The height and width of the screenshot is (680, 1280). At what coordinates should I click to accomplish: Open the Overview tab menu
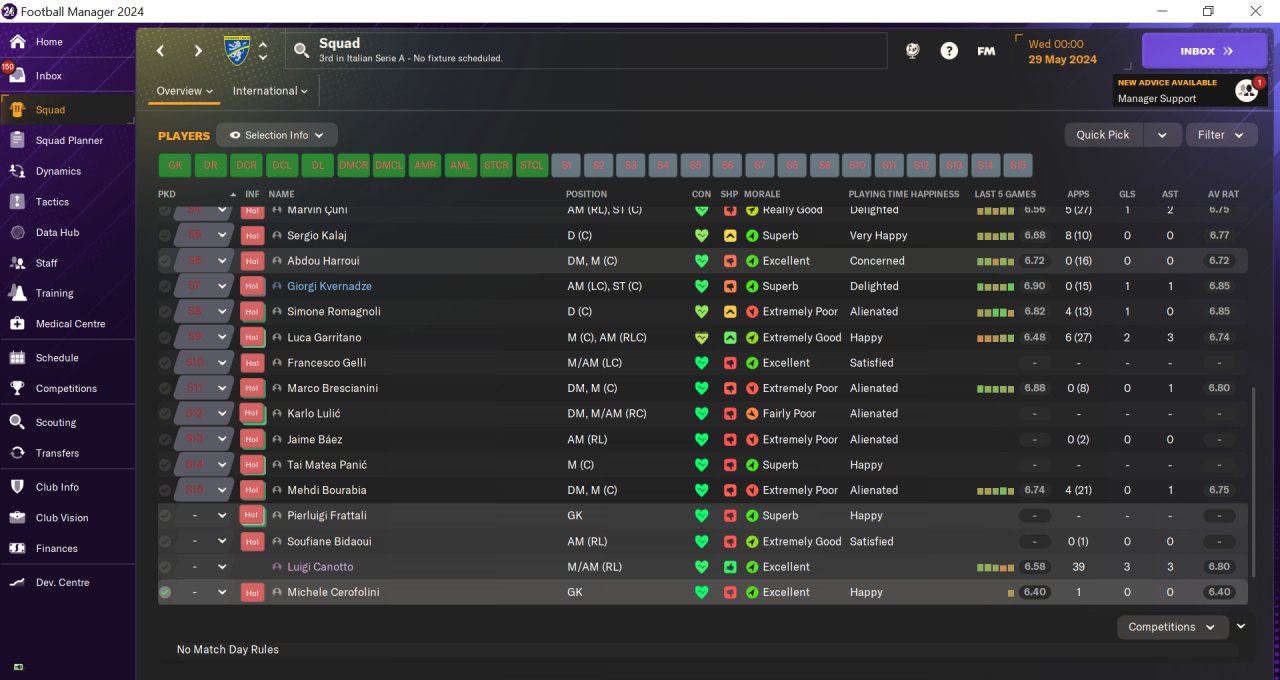[x=185, y=91]
